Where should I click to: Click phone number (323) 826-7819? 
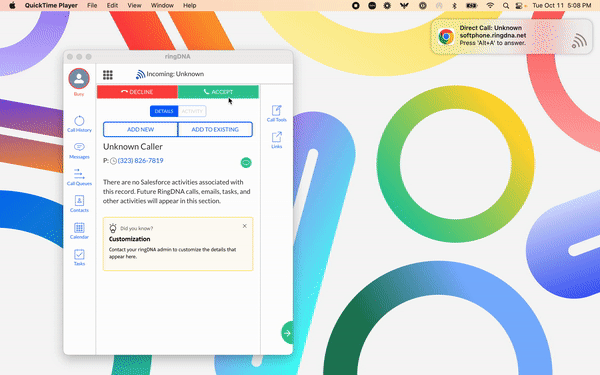[140, 161]
